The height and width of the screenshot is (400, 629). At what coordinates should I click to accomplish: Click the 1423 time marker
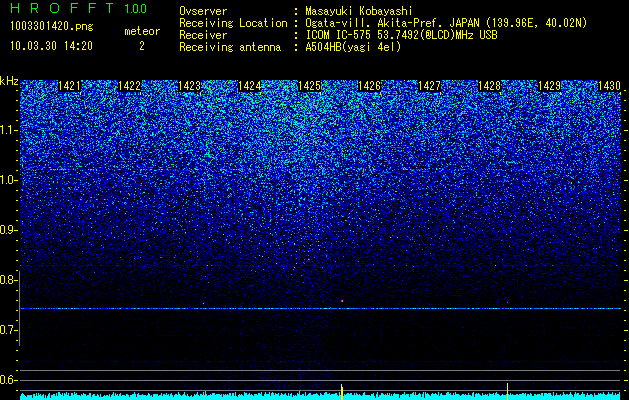pos(189,86)
